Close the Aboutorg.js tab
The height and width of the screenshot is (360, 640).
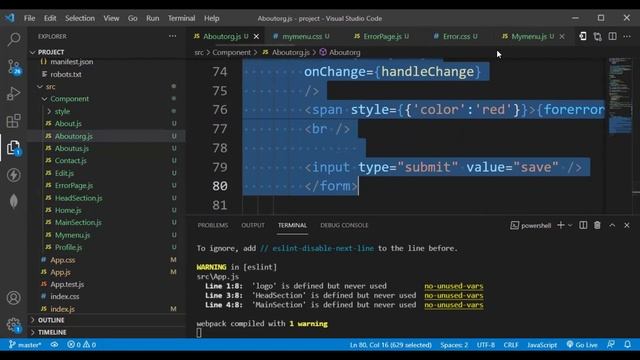[256, 36]
